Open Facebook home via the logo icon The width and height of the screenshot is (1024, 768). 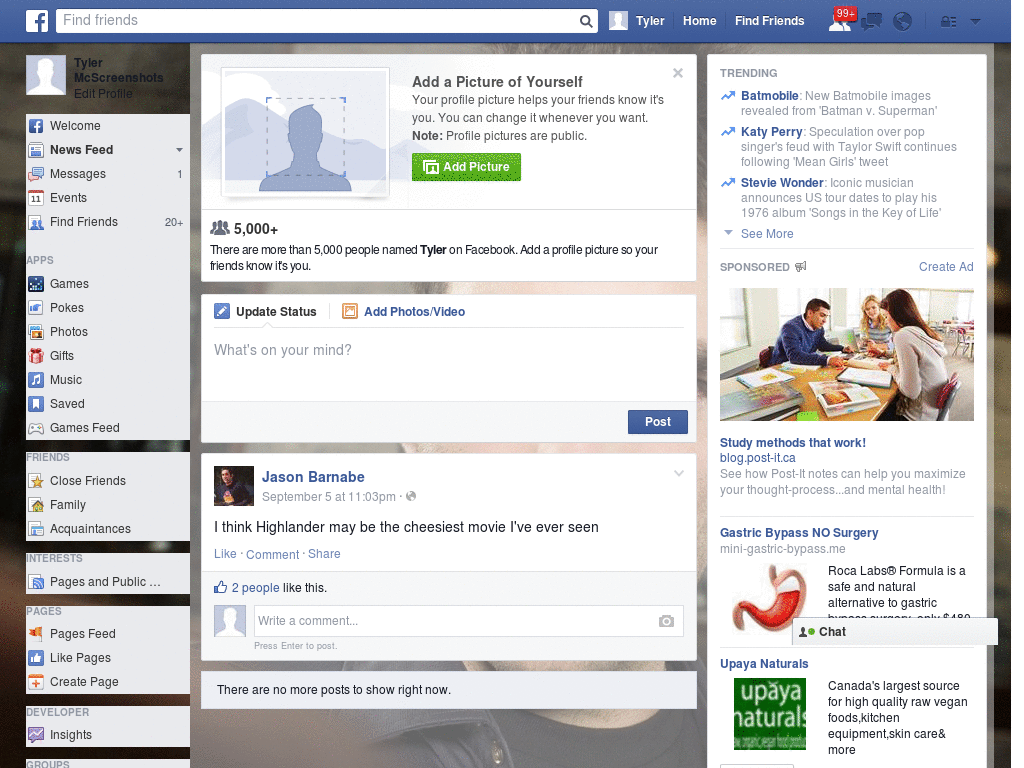(x=37, y=20)
